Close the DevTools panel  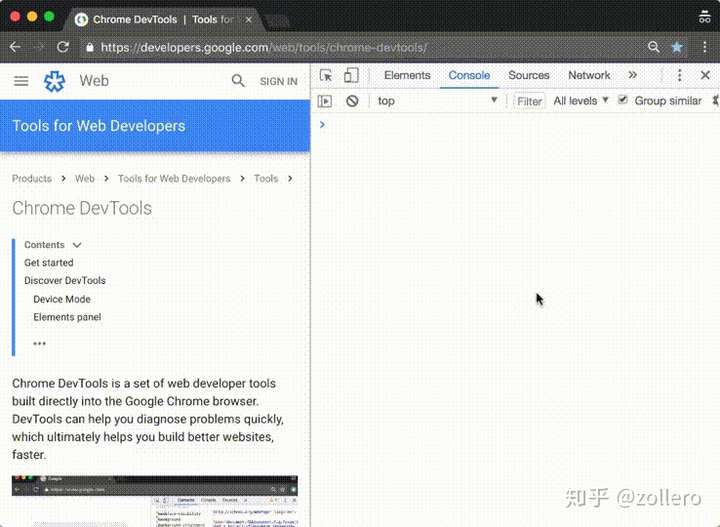(x=705, y=75)
